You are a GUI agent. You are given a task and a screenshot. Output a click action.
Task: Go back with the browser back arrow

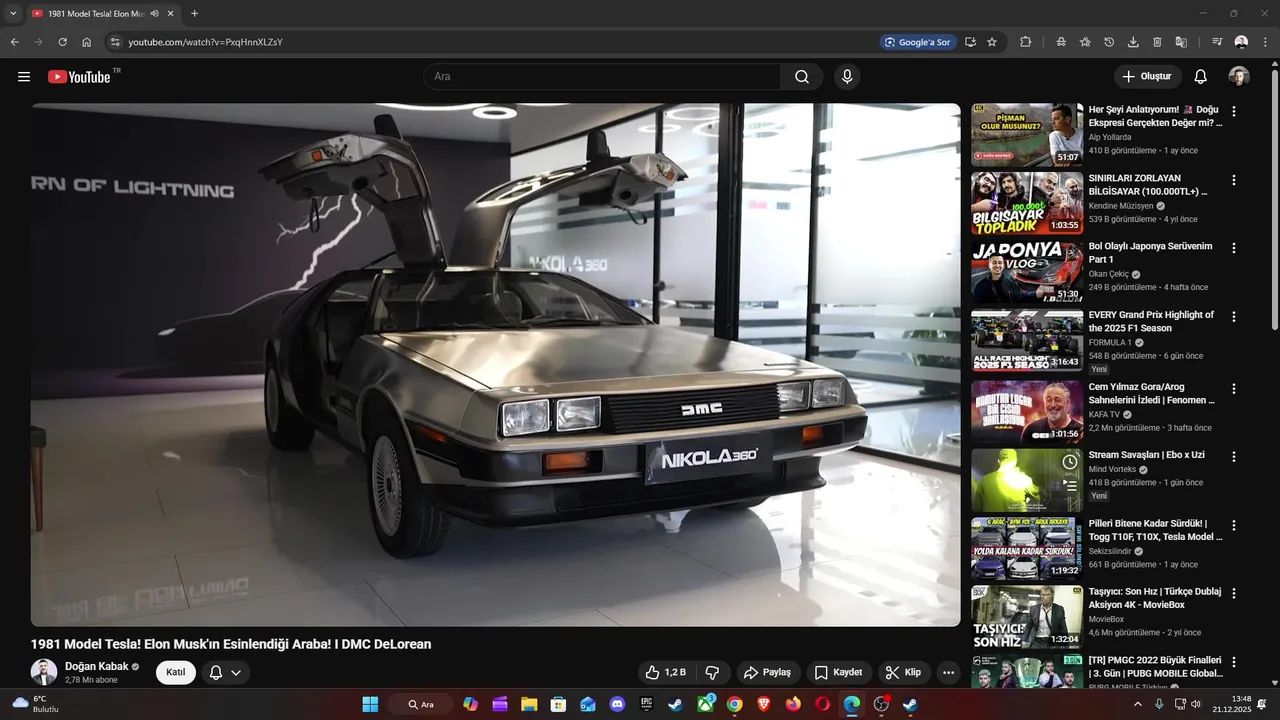[x=15, y=42]
